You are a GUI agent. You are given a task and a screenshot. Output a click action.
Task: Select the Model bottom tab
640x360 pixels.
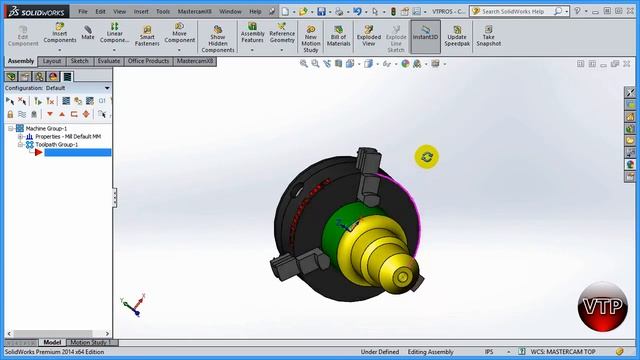pyautogui.click(x=52, y=342)
